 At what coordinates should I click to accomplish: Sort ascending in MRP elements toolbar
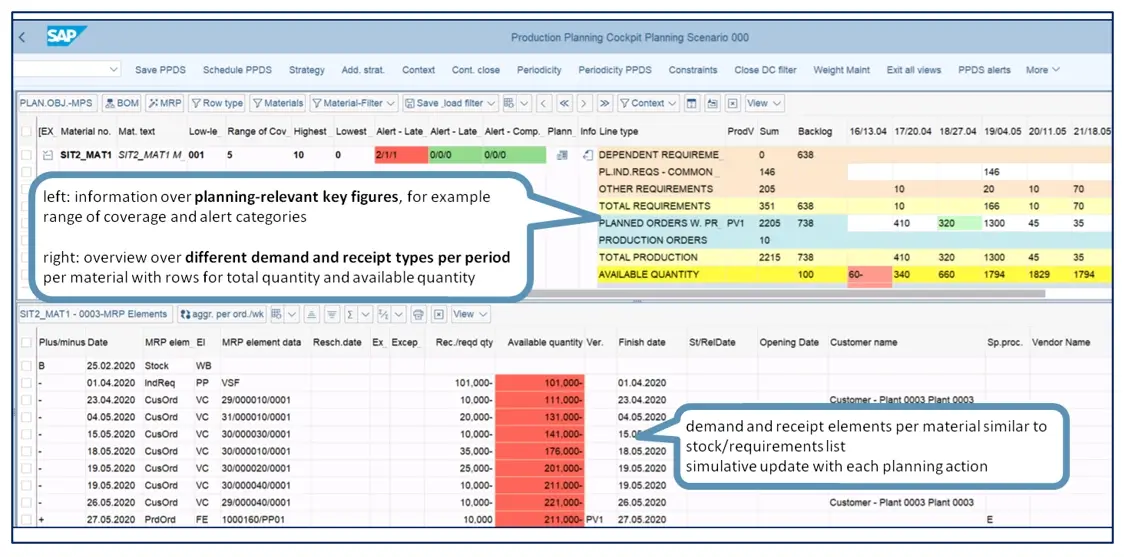[312, 314]
